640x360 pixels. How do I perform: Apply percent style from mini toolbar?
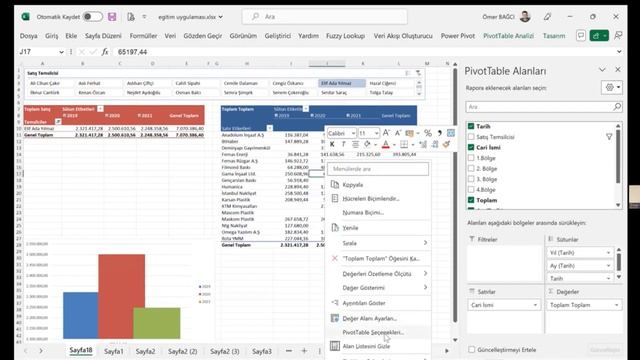point(427,133)
